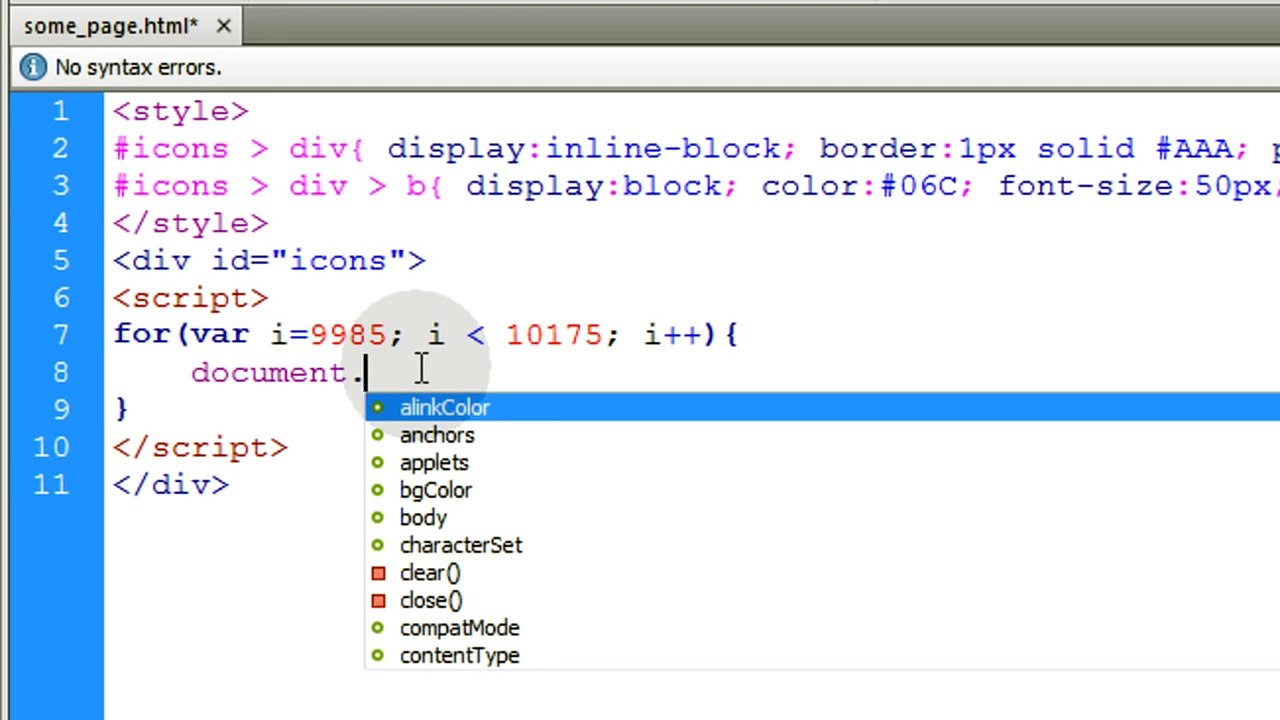1280x720 pixels.
Task: Click the word "document" on line 8
Action: pos(269,373)
